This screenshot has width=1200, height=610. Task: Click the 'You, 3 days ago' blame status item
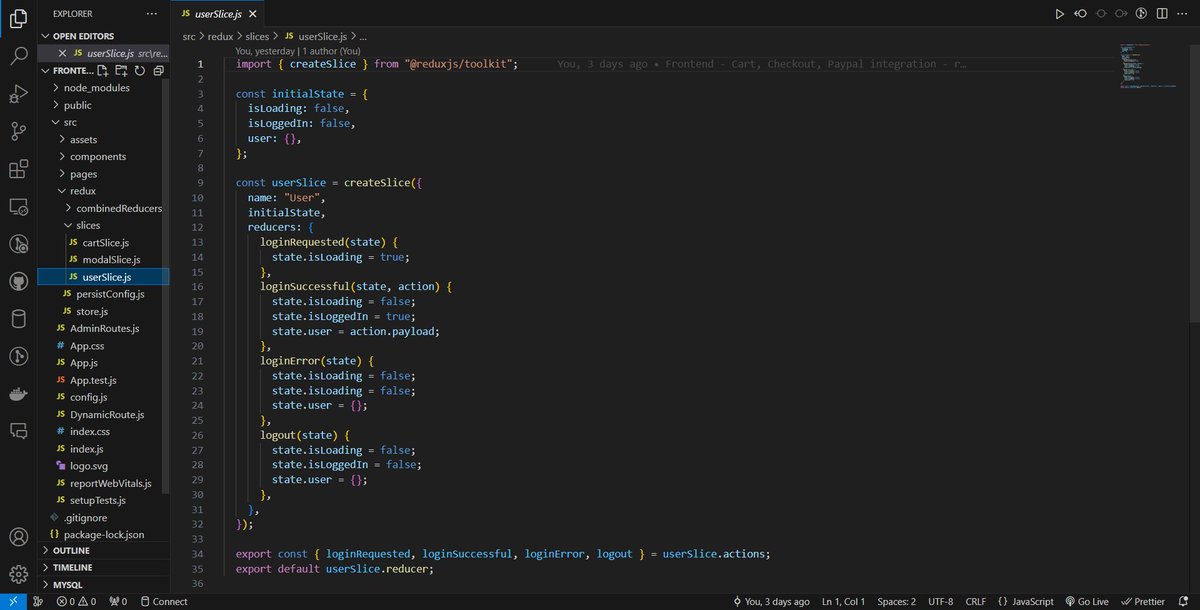point(770,601)
